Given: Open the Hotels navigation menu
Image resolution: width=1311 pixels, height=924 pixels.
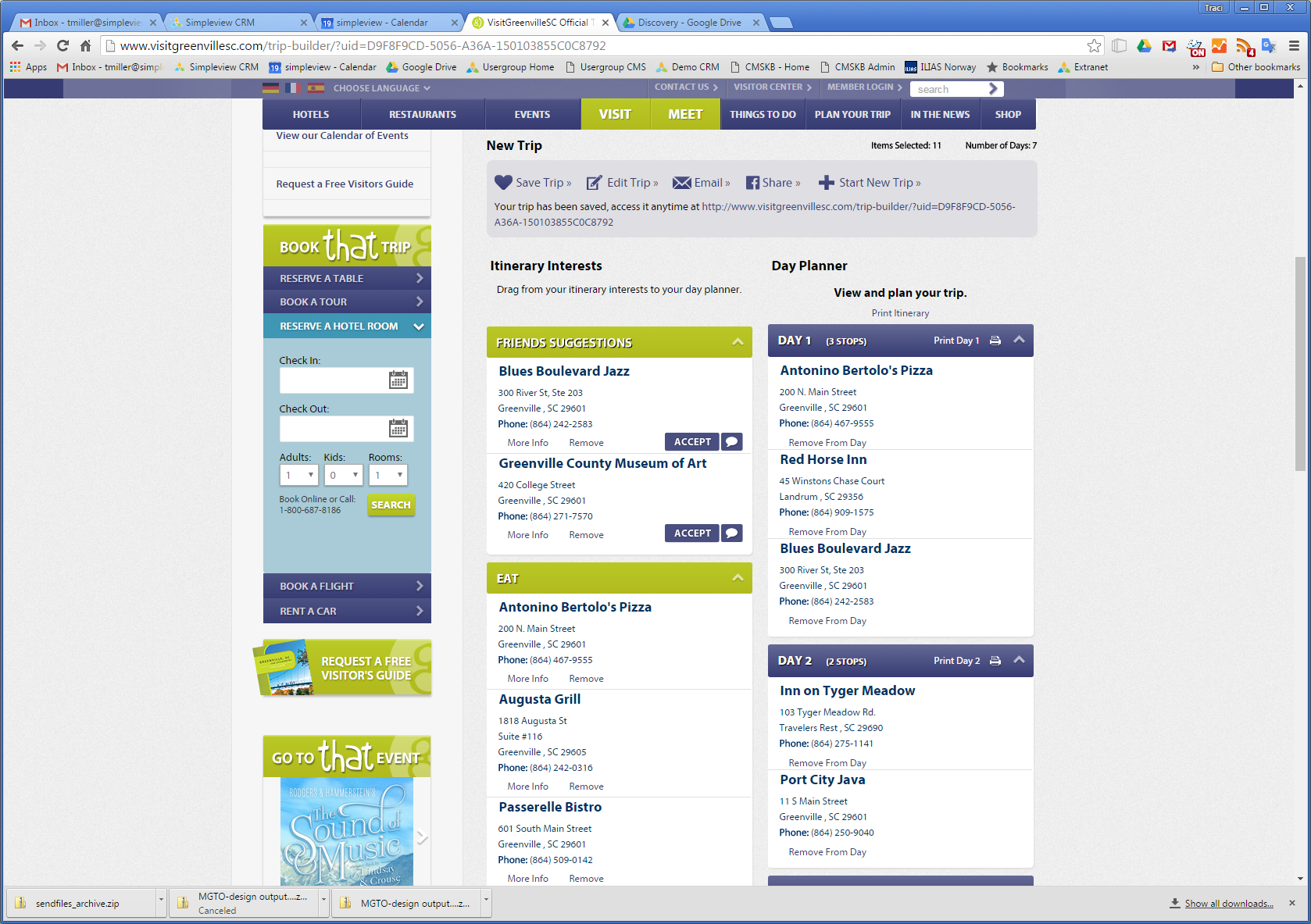Looking at the screenshot, I should click(x=311, y=114).
